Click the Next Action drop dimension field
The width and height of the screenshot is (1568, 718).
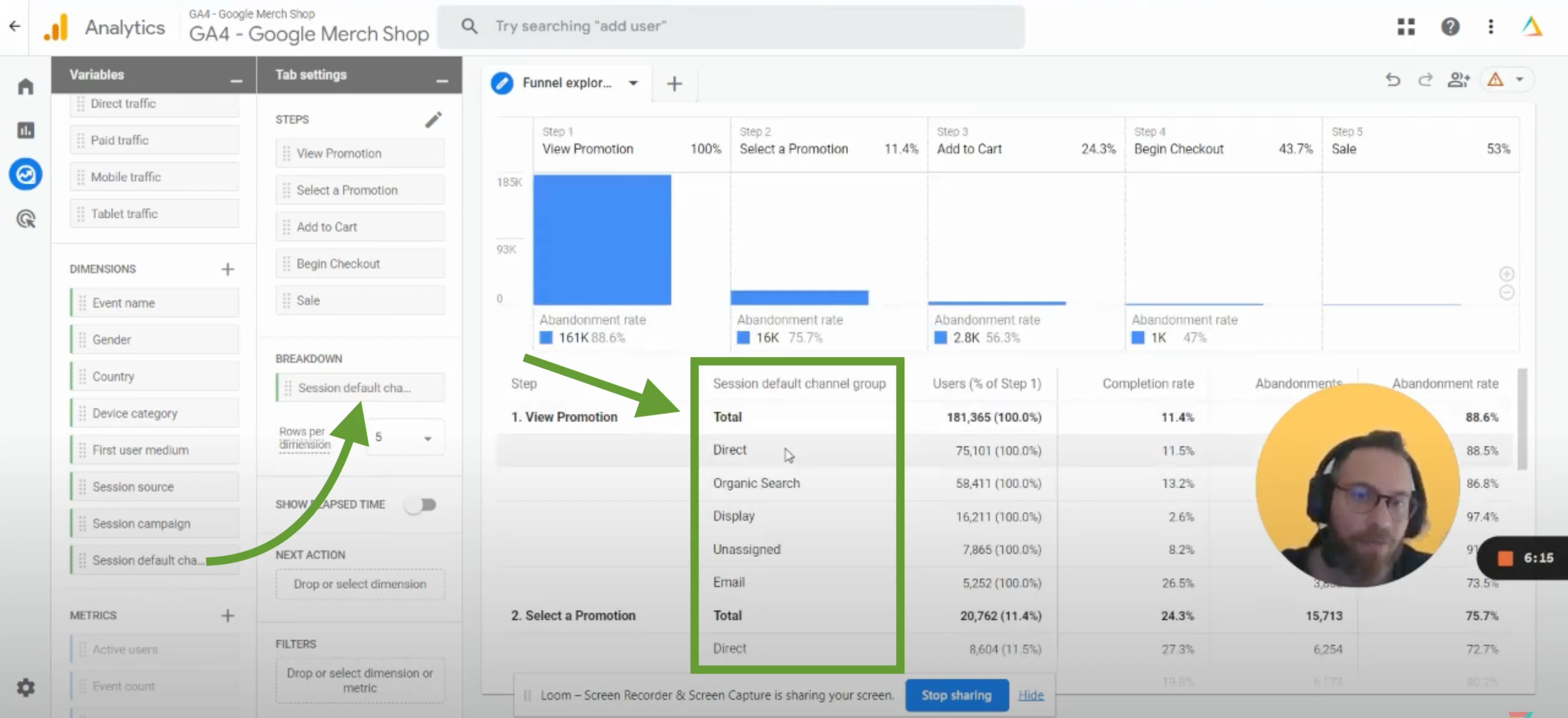(x=360, y=584)
